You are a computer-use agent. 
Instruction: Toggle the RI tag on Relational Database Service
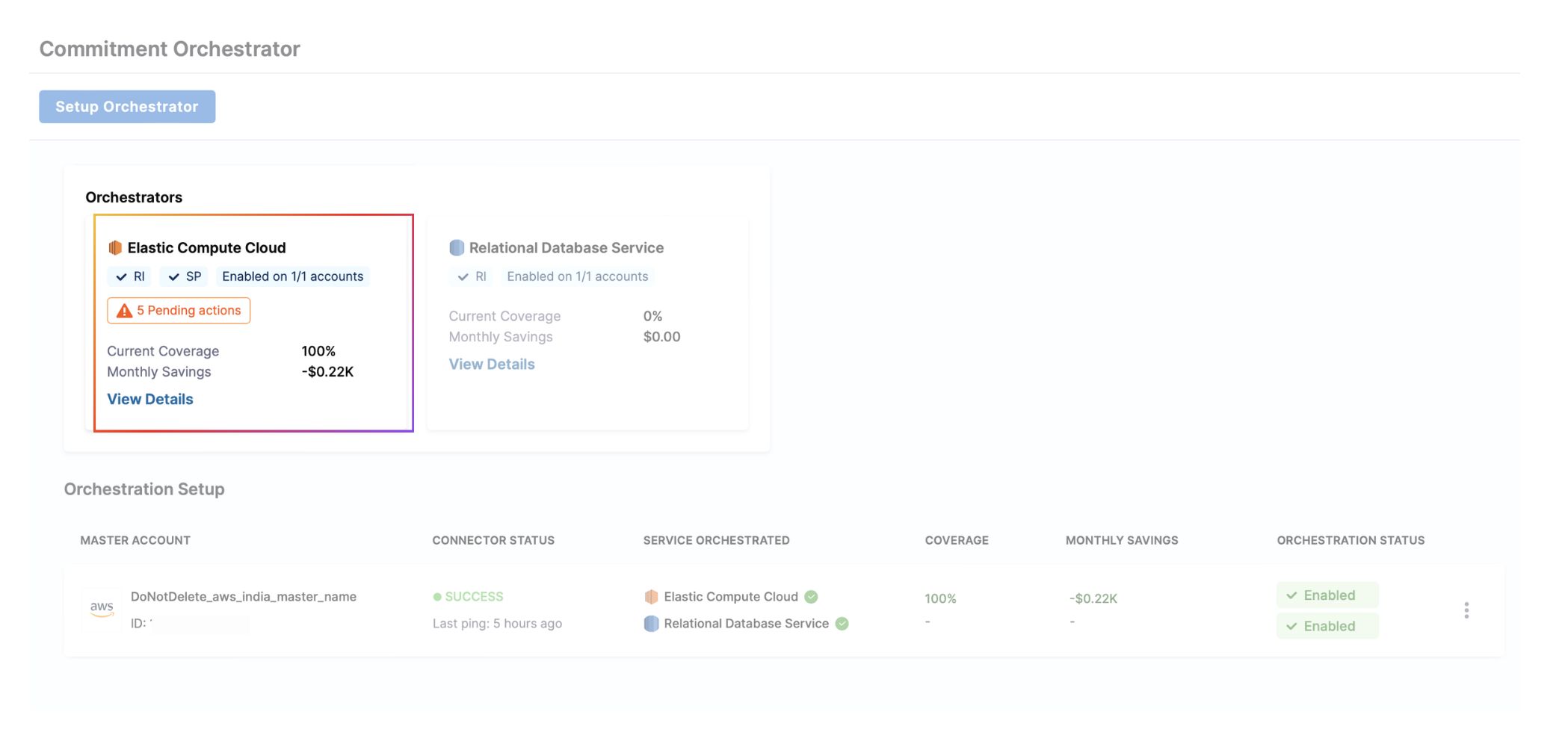[x=472, y=277]
